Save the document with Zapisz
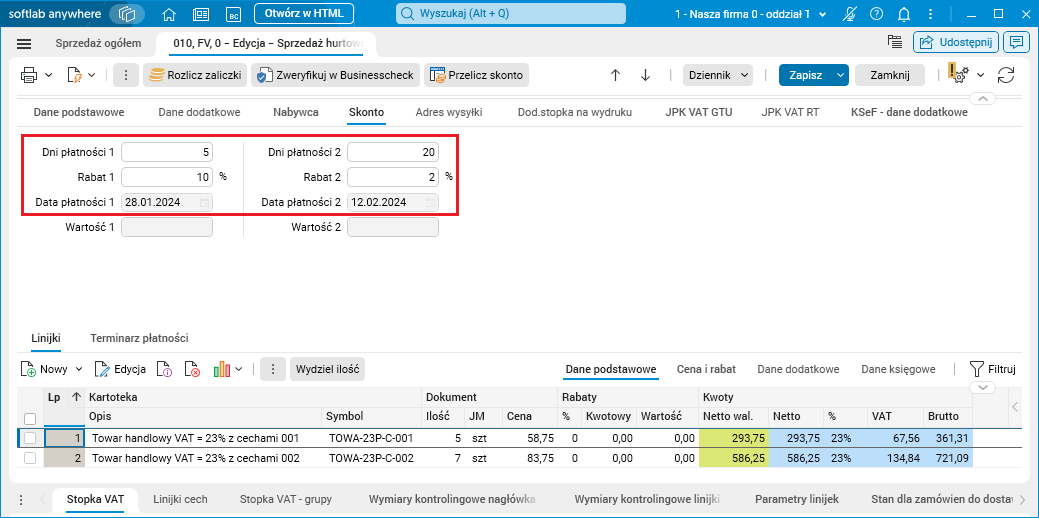Image resolution: width=1039 pixels, height=518 pixels. (806, 76)
